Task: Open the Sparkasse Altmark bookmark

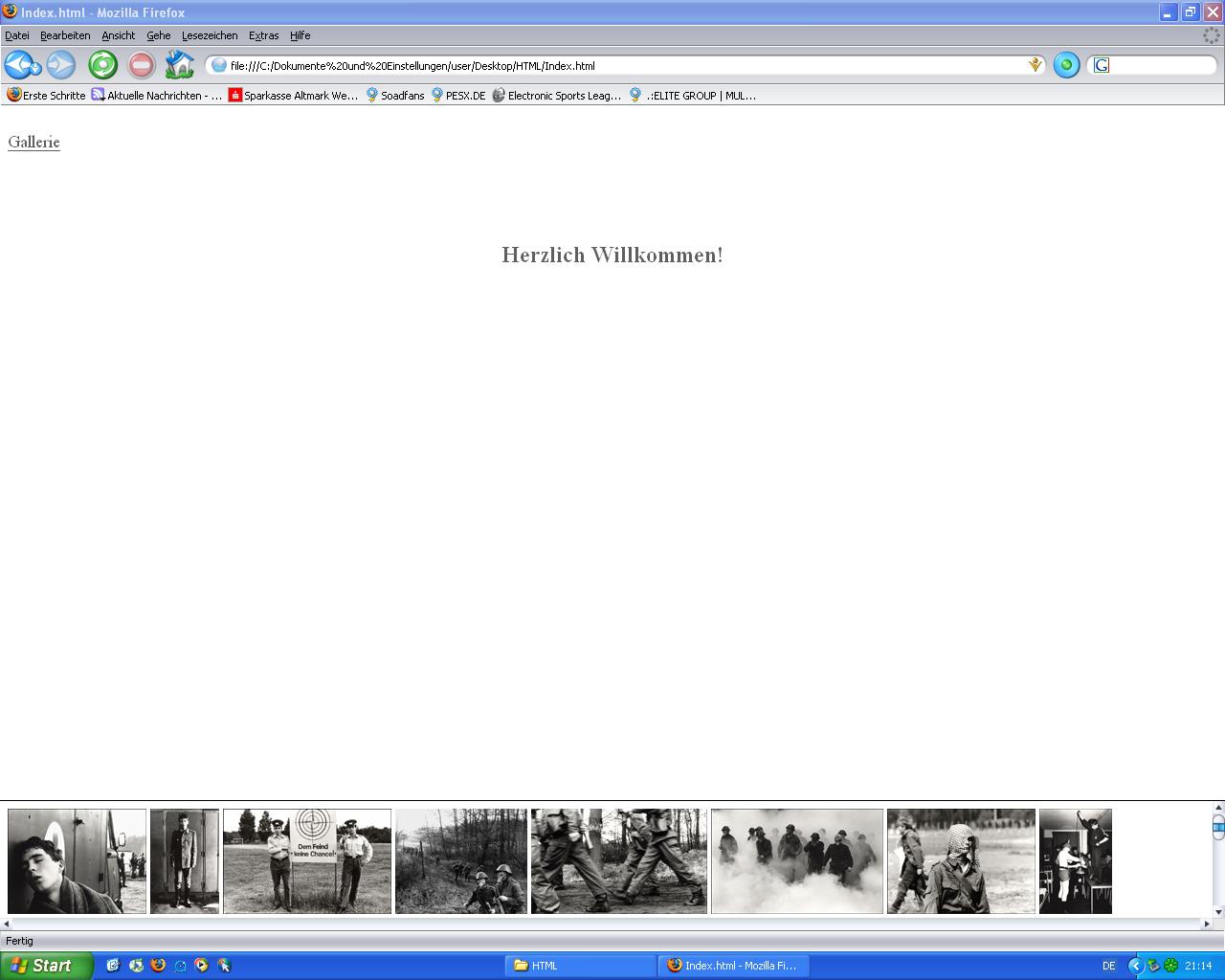Action: click(x=293, y=96)
